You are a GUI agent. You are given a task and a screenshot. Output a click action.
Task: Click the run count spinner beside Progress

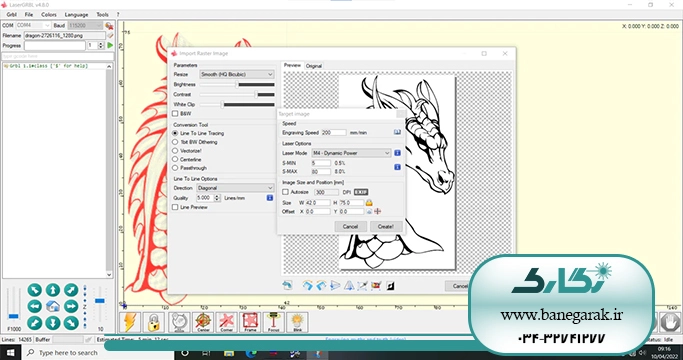101,45
